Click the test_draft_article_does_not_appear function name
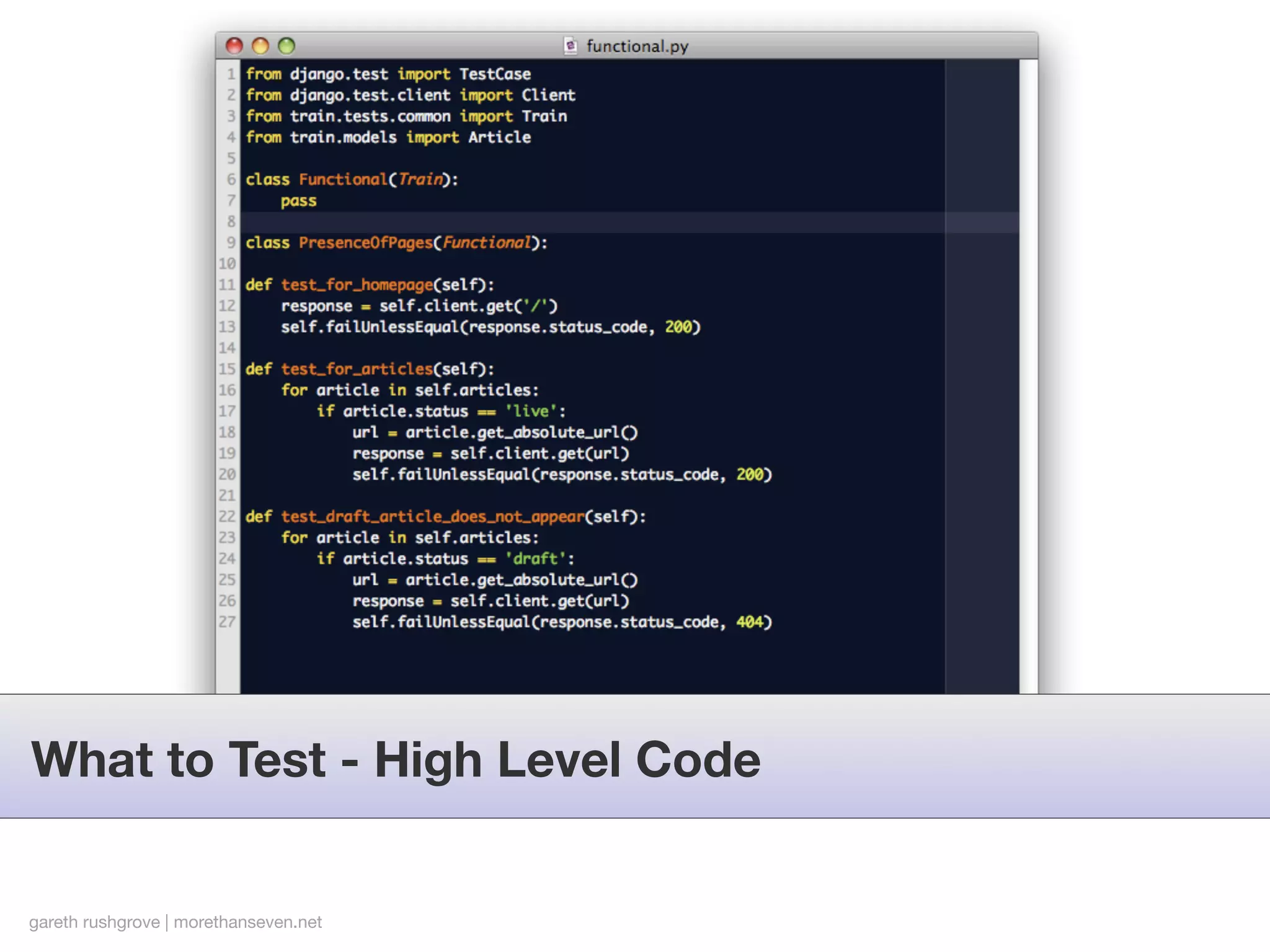The image size is (1270, 952). (x=432, y=516)
